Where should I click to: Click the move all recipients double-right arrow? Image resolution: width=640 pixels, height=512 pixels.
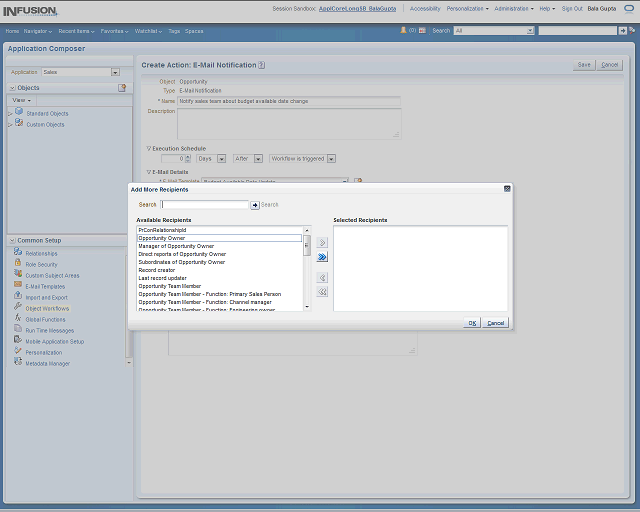(x=322, y=257)
